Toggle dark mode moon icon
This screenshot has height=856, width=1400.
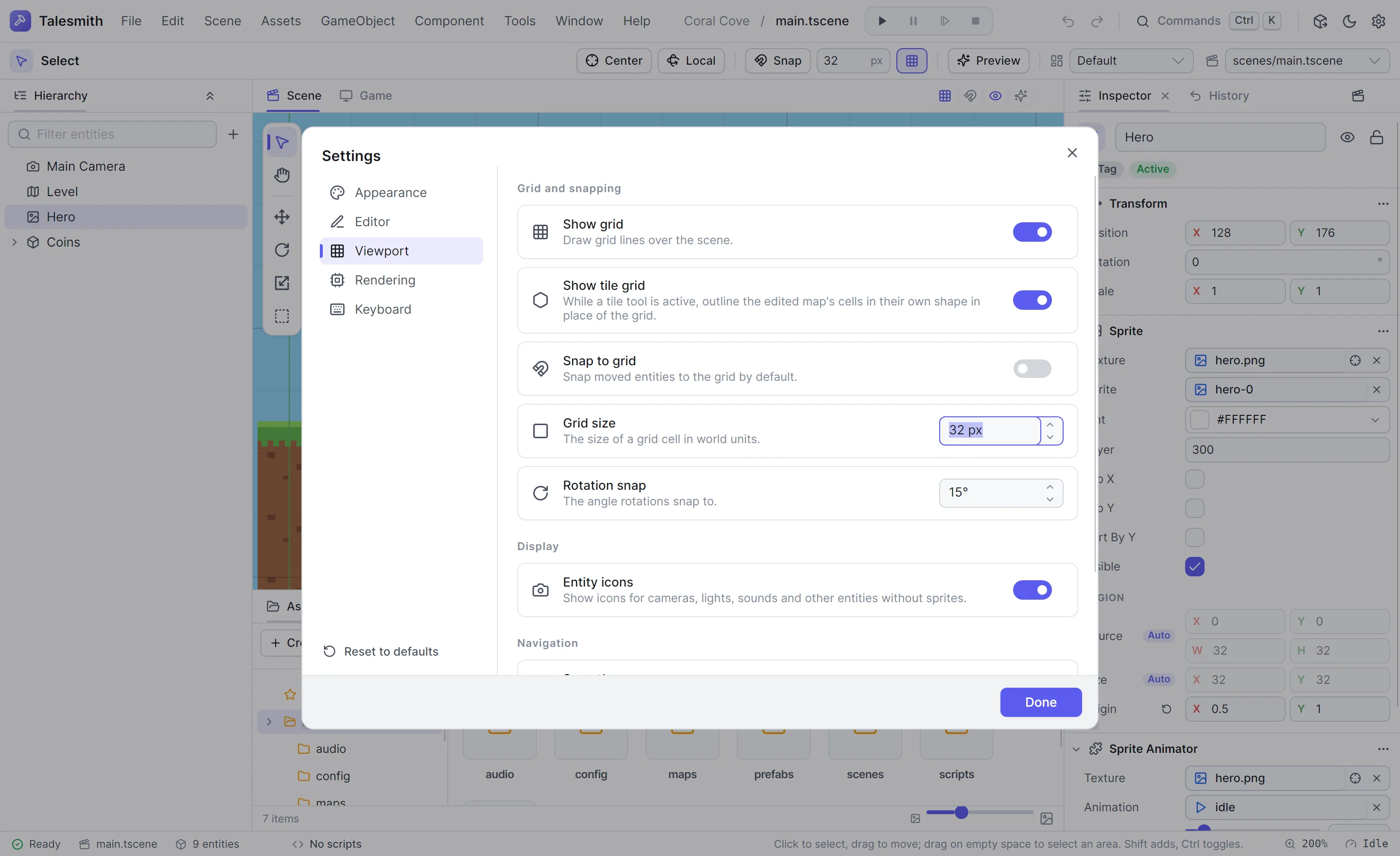tap(1349, 21)
